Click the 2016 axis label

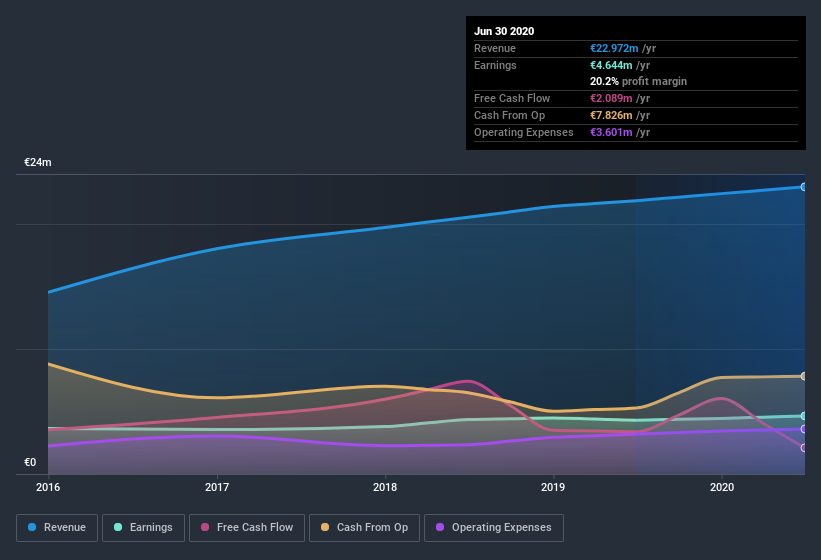click(x=48, y=487)
